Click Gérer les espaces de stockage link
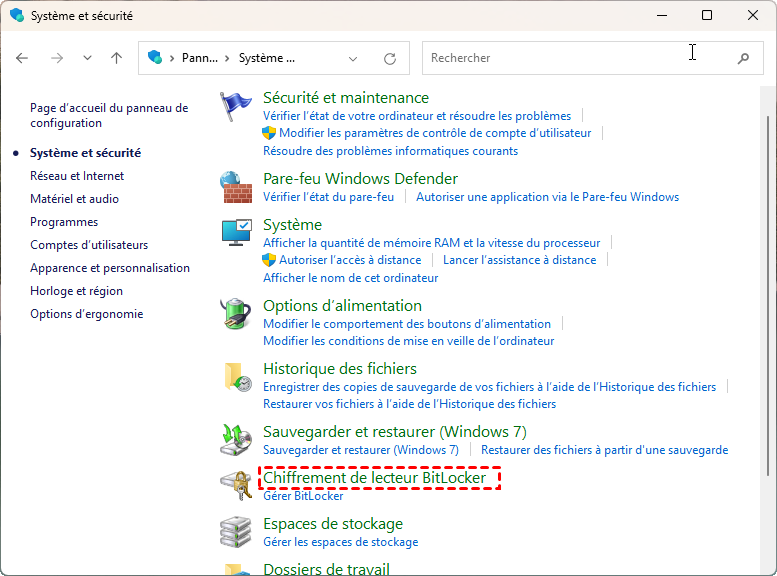This screenshot has height=576, width=777. coord(340,542)
